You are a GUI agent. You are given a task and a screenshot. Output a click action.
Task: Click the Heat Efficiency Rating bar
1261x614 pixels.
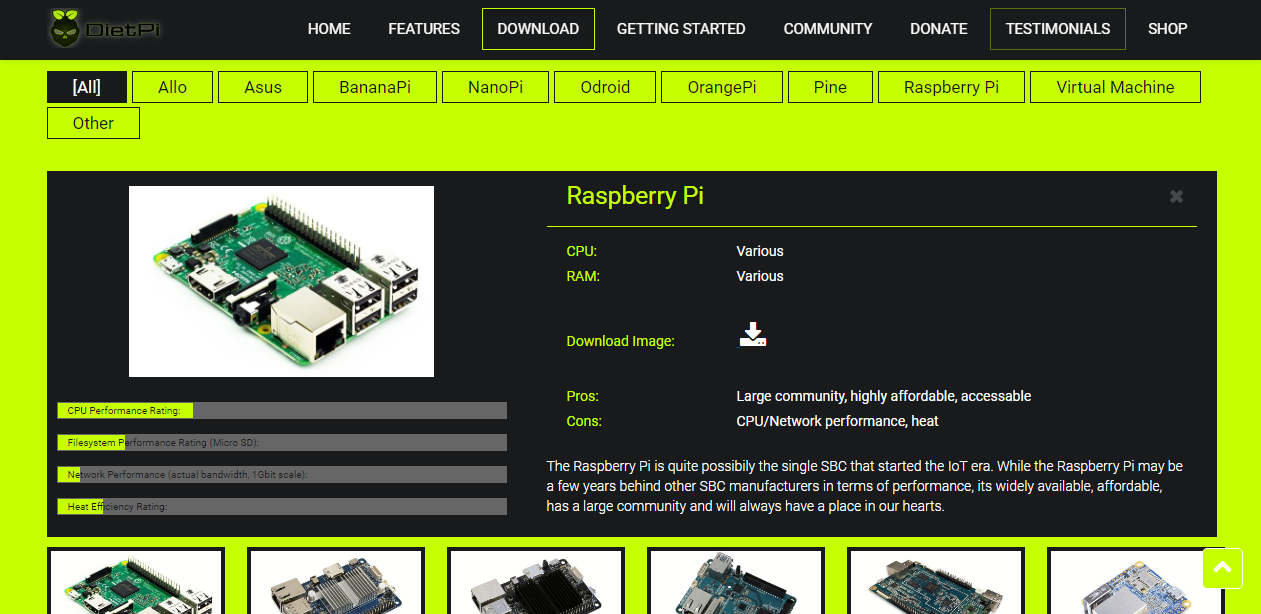(282, 506)
